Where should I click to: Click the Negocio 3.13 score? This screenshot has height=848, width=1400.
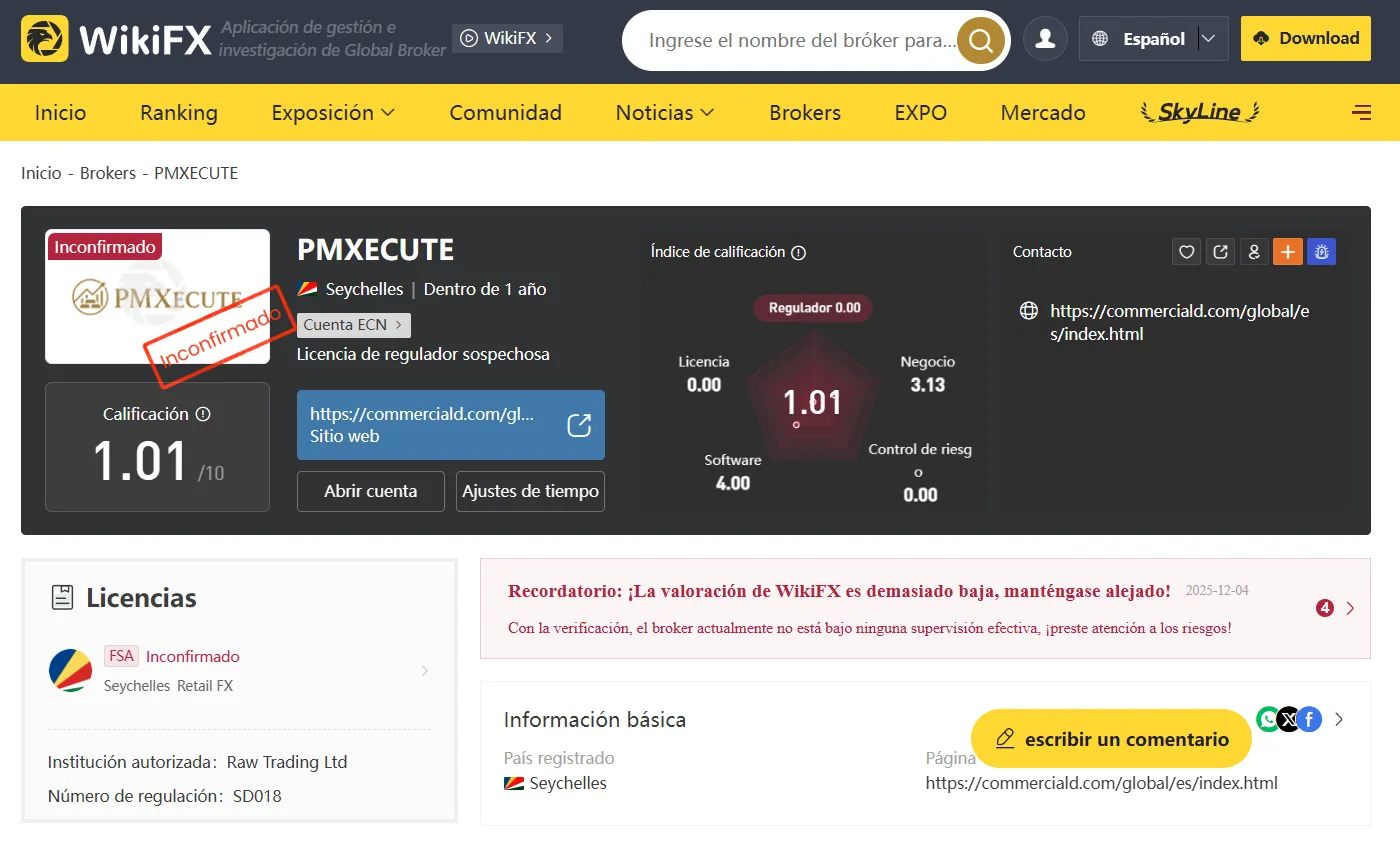coord(928,374)
